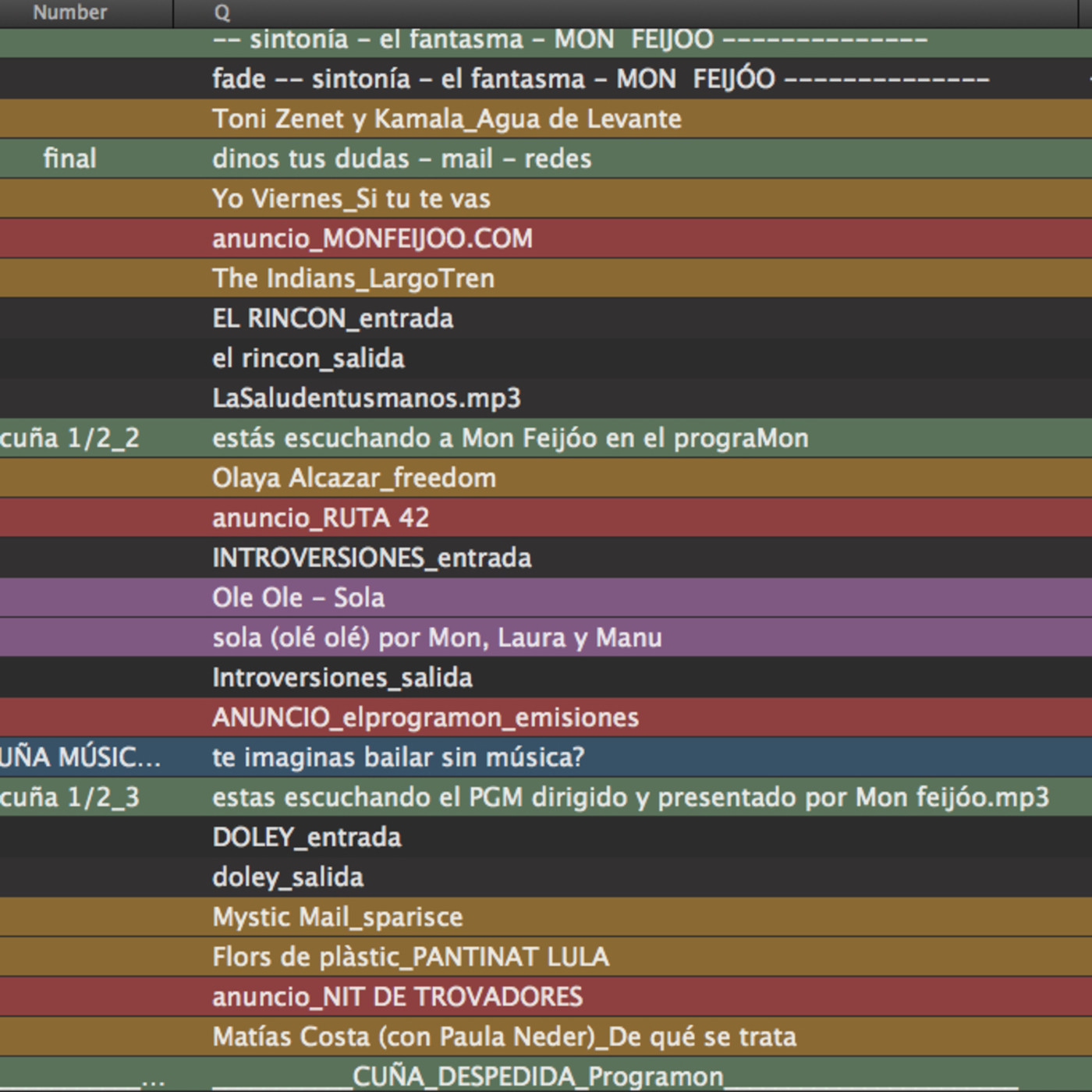Screen dimensions: 1092x1092
Task: Select 'te imaginas bailar sin música?' cue
Action: tap(398, 757)
